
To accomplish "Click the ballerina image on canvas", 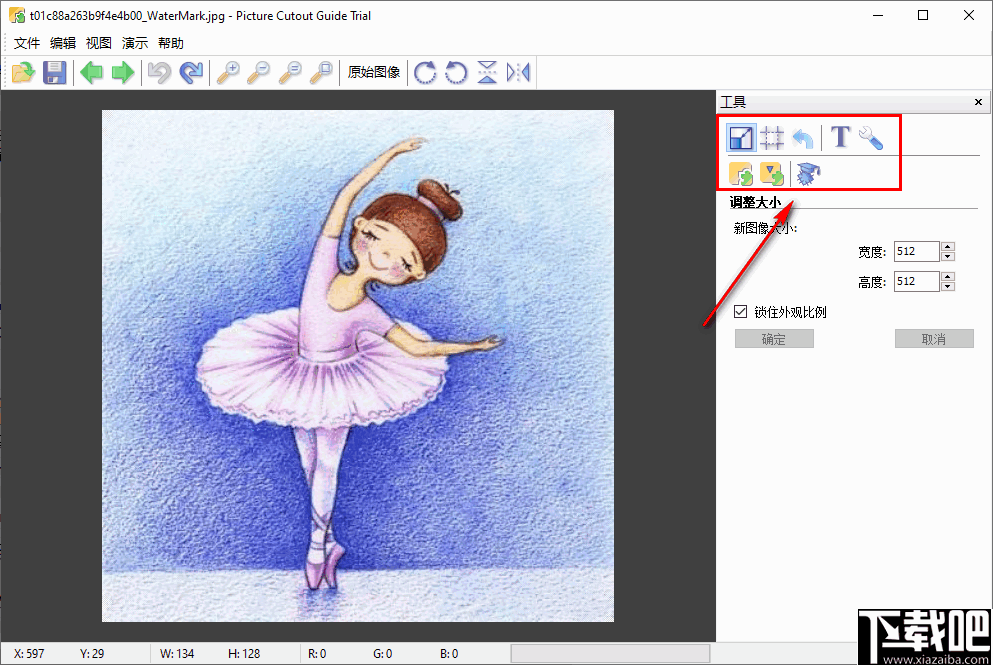I will click(x=358, y=366).
